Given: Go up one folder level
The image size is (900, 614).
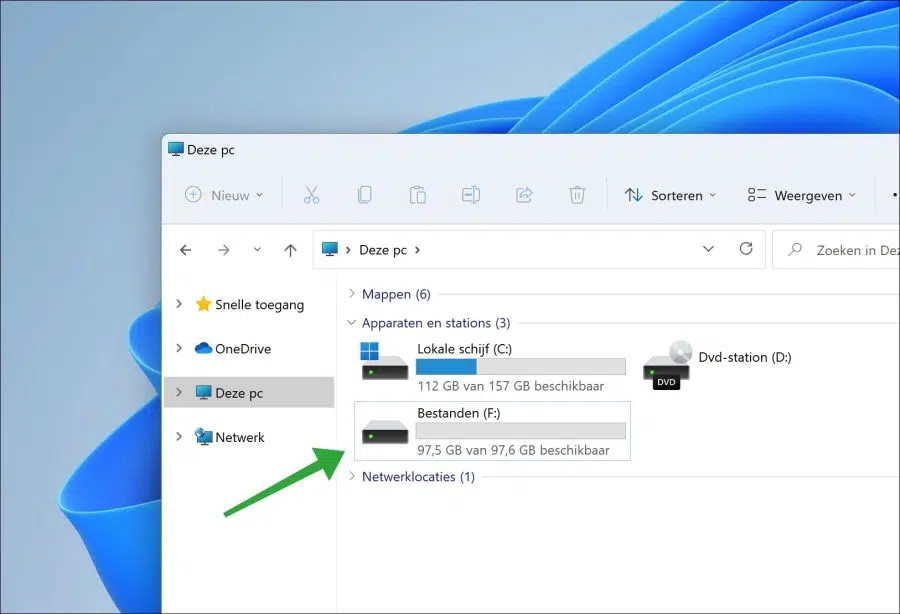Looking at the screenshot, I should pos(290,250).
